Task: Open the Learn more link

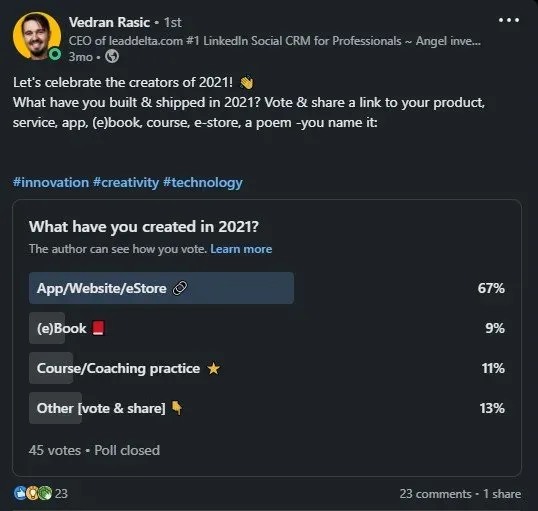Action: [x=241, y=249]
